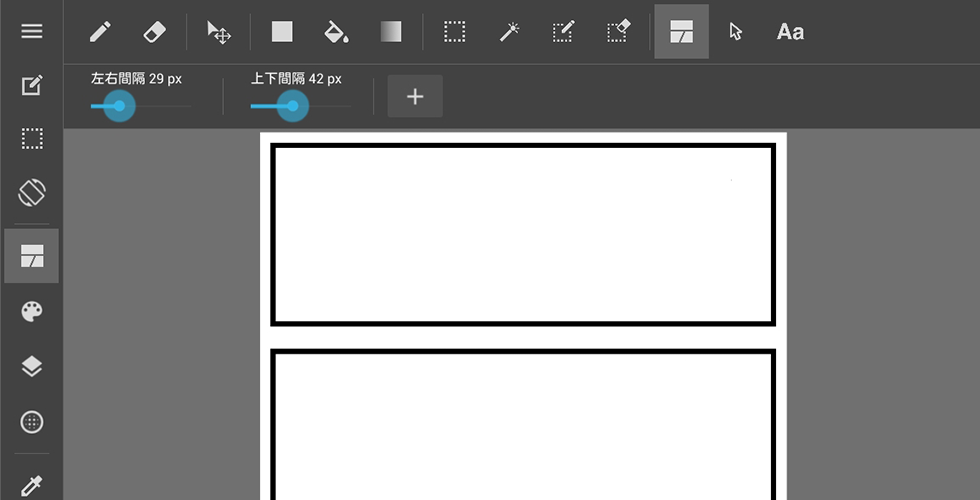The image size is (980, 500).
Task: Open the Layers panel
Action: pos(32,367)
